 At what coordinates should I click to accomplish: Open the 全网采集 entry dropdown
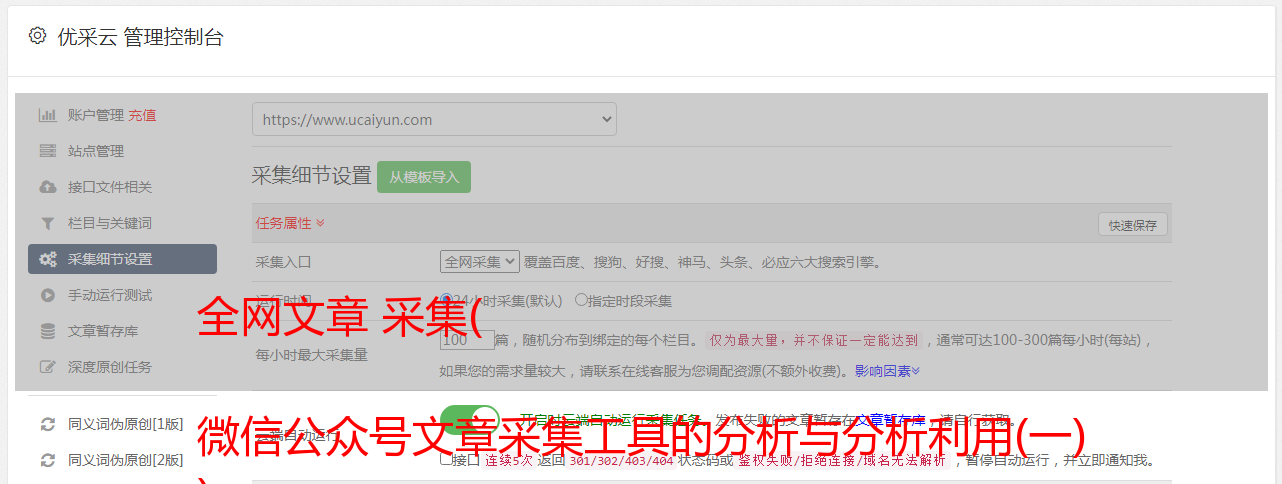pos(480,262)
